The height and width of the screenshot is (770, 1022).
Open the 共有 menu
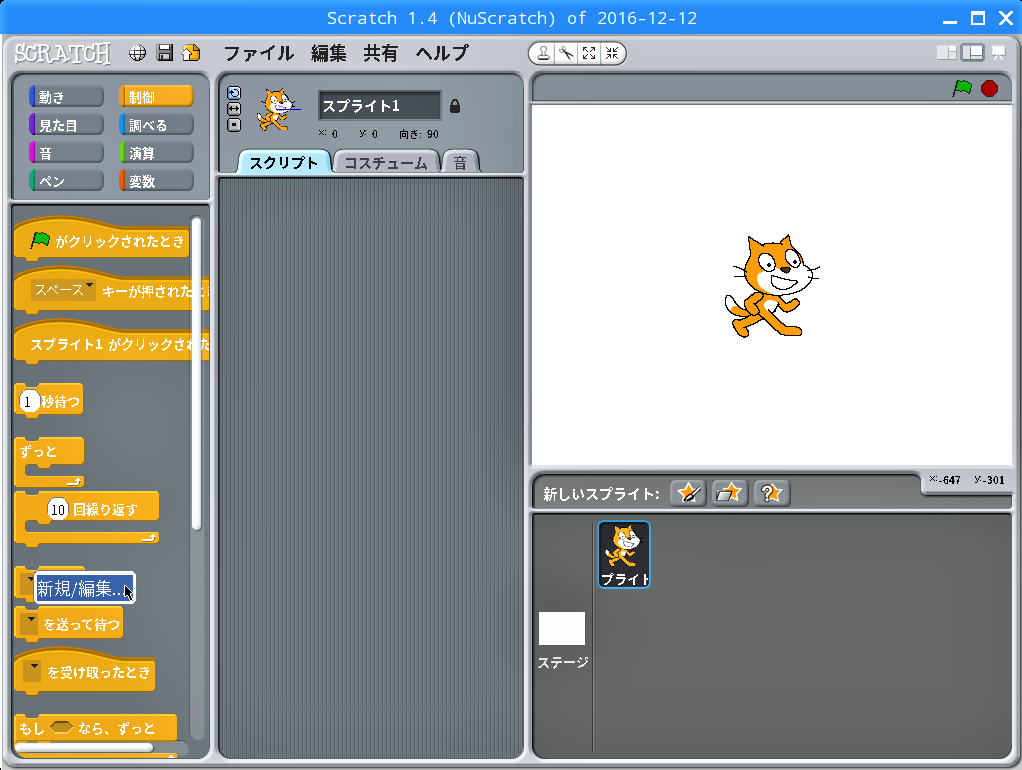381,53
